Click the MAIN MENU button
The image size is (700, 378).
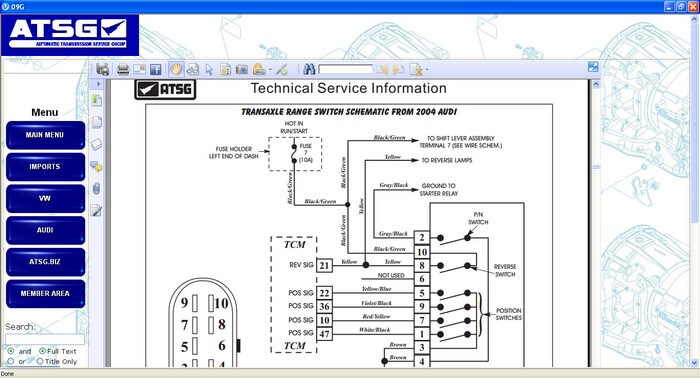click(45, 135)
